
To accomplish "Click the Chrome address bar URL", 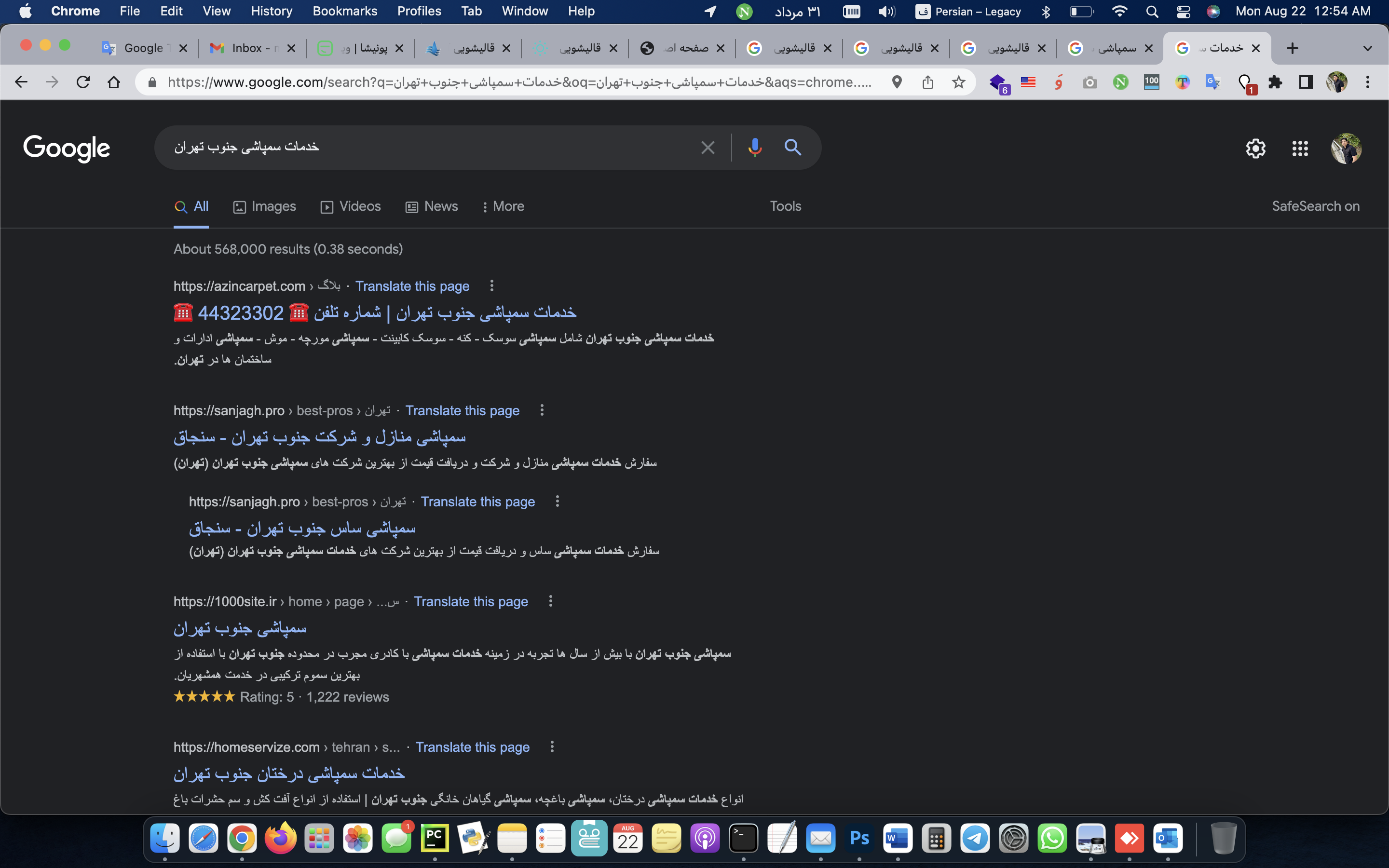I will pyautogui.click(x=519, y=82).
